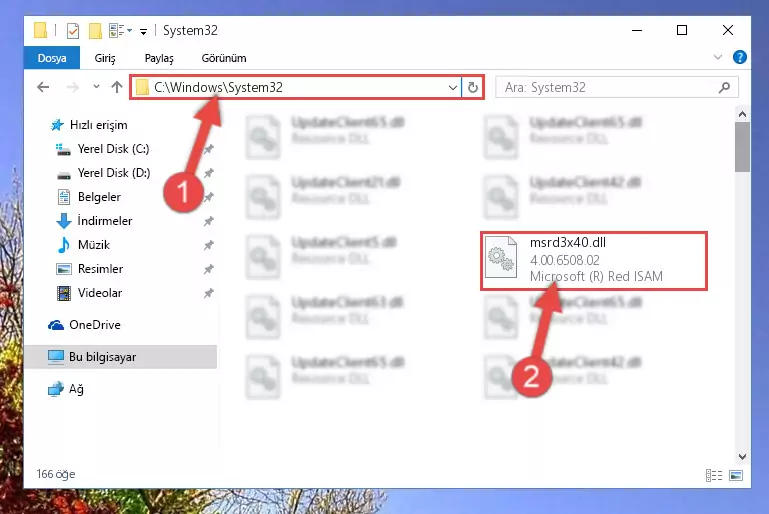Click the scrollbar up arrow
Screen dimensions: 769x514
(x=743, y=114)
